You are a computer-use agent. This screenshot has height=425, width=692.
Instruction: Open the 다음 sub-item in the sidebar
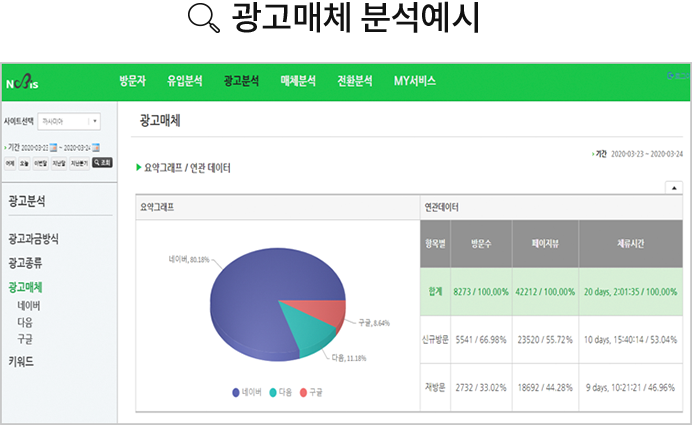click(x=25, y=323)
